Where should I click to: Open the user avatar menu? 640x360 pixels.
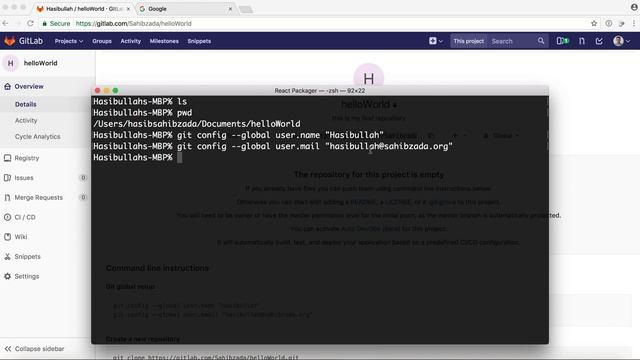tap(622, 41)
